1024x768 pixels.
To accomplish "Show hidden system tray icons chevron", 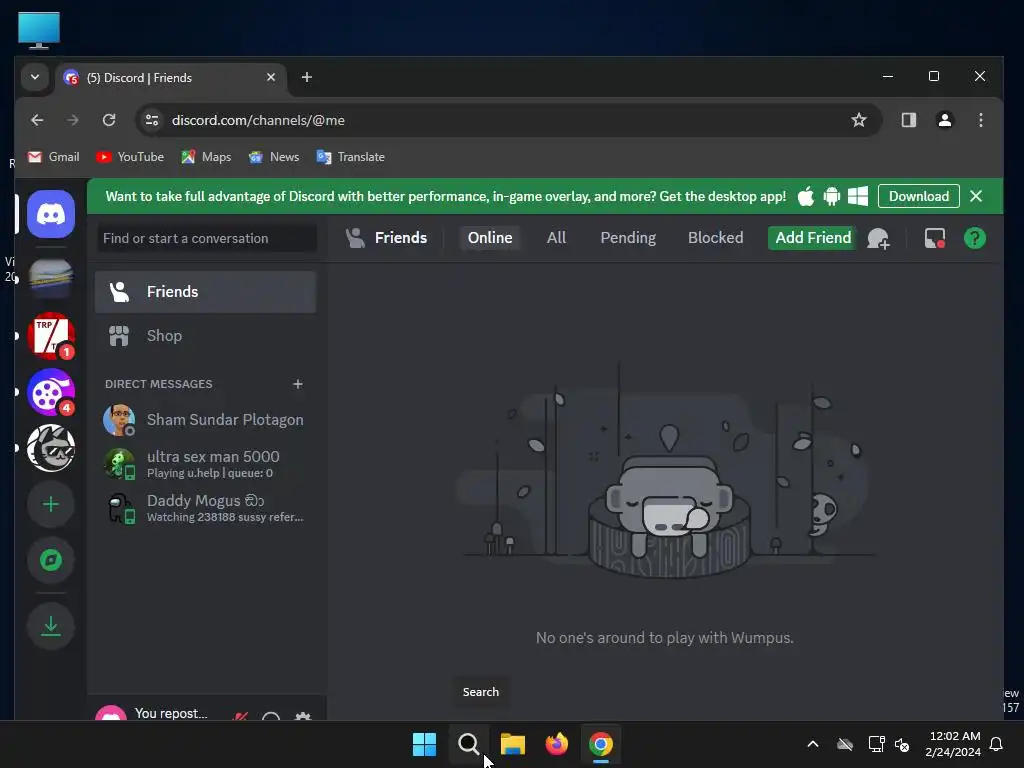I will click(813, 744).
